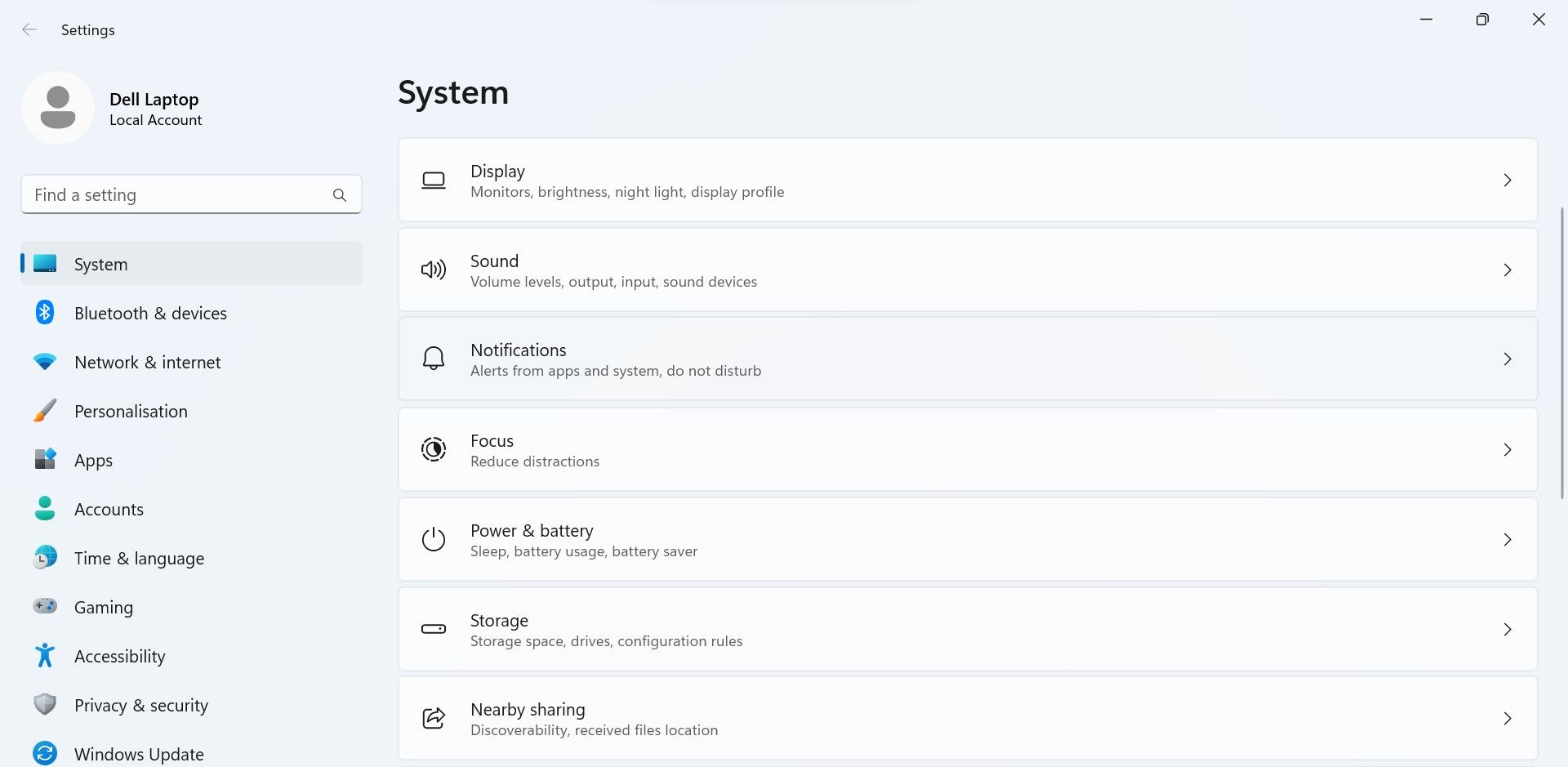Click inside the Find a setting field
1568x767 pixels.
pos(163,194)
